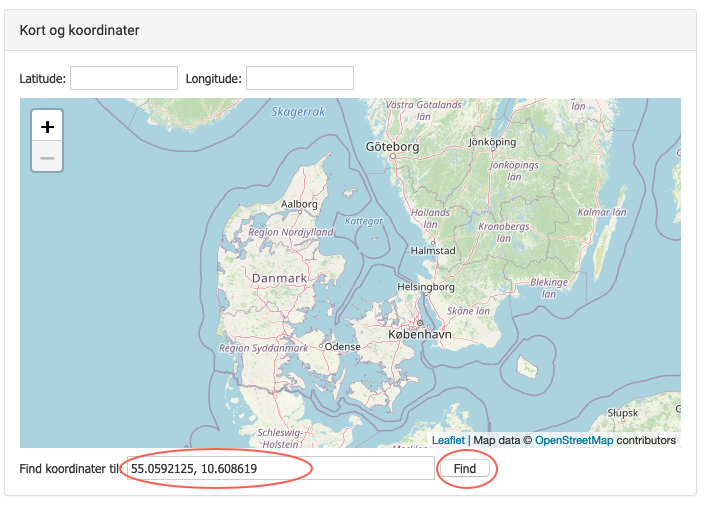Viewport: 708px width, 505px height.
Task: Focus the 'Find koordinater til' search field
Action: tap(280, 468)
